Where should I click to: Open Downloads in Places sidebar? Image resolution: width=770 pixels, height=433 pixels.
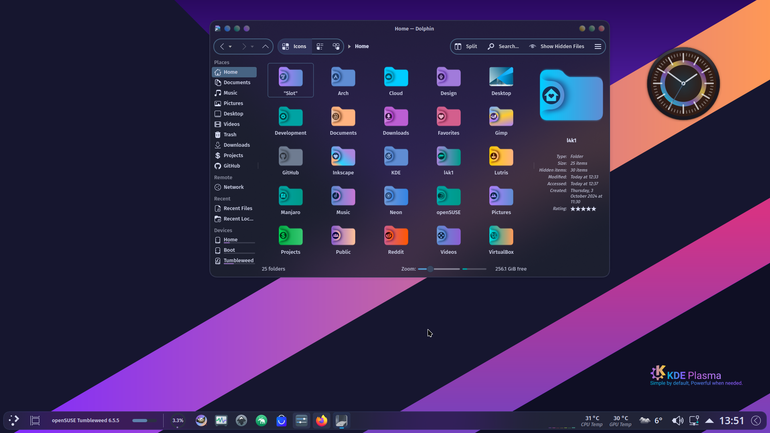click(x=234, y=145)
